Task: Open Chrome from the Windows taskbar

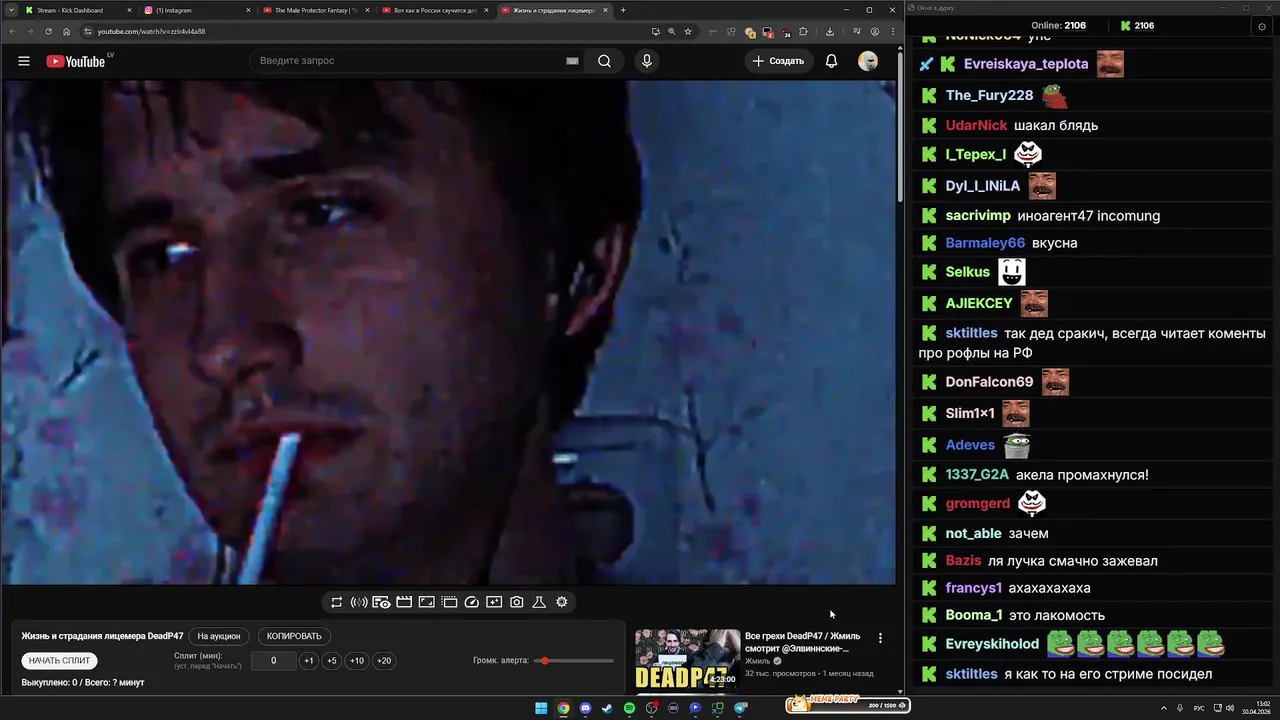Action: click(x=563, y=708)
